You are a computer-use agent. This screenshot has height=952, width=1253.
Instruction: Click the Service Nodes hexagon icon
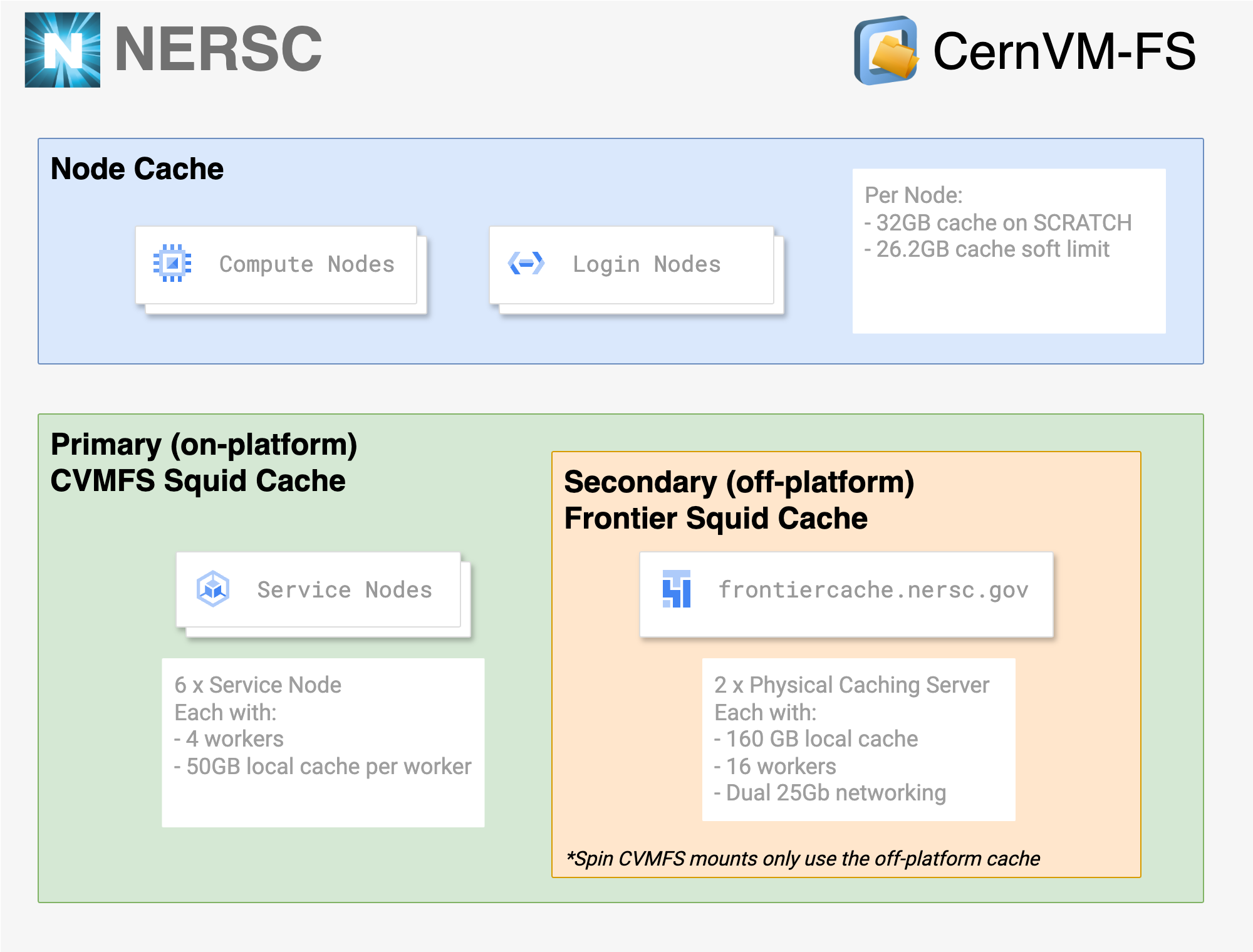pos(213,589)
